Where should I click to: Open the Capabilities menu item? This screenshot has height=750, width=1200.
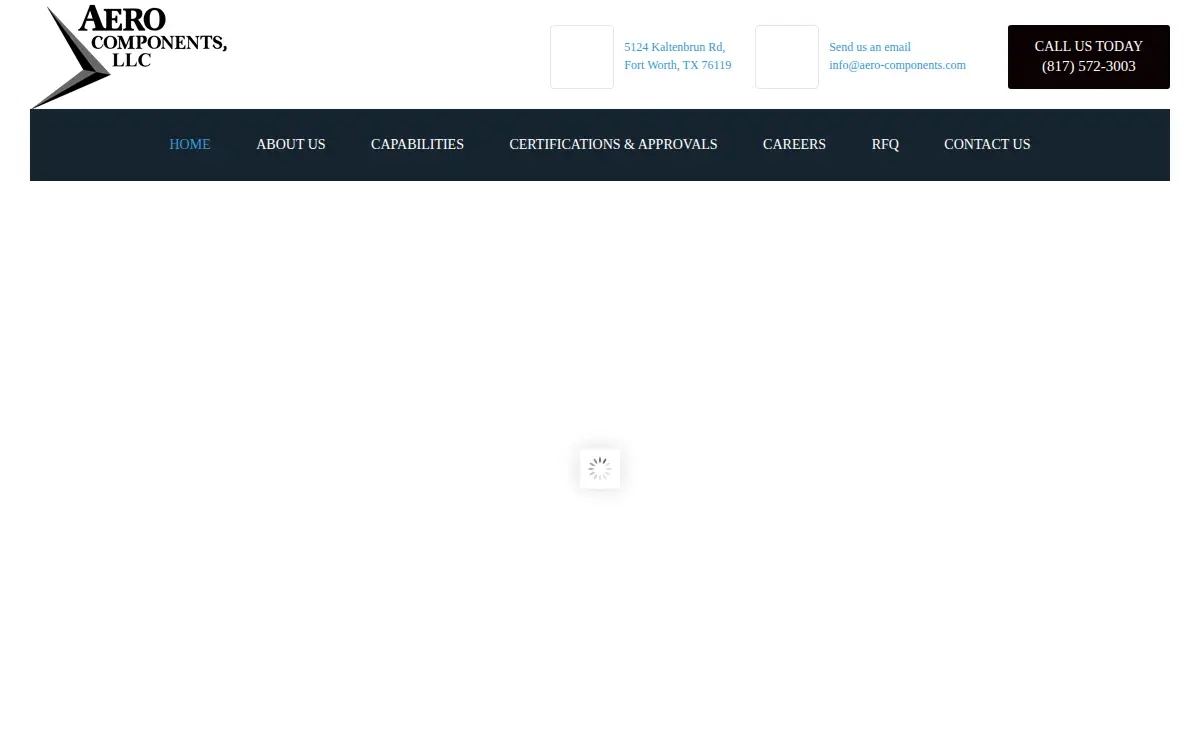click(417, 144)
